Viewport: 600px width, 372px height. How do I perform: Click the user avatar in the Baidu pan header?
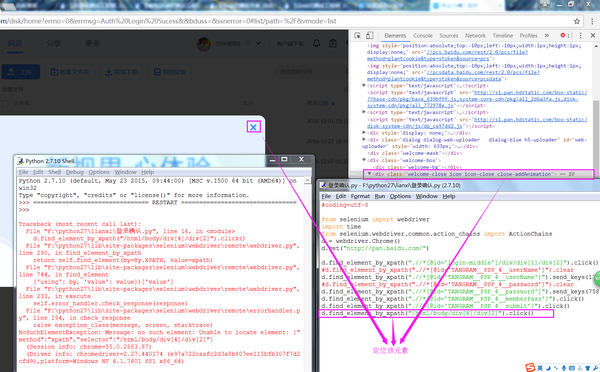click(204, 44)
